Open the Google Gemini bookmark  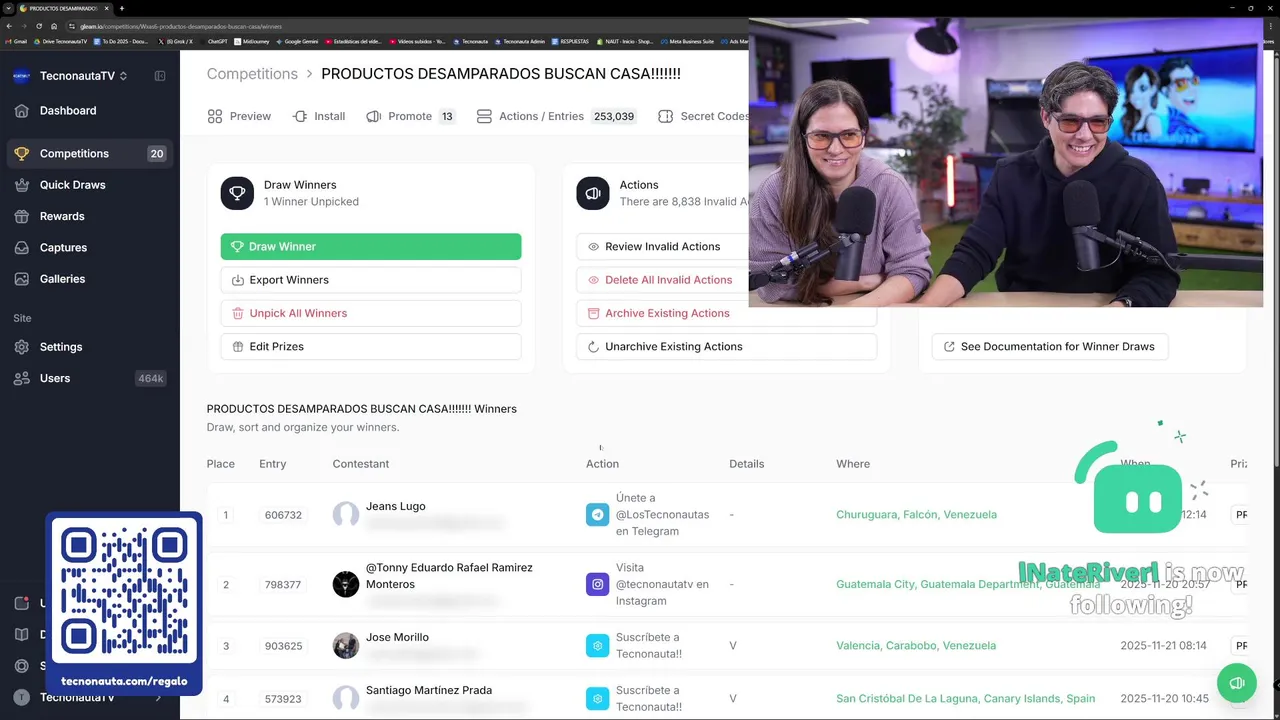point(298,41)
